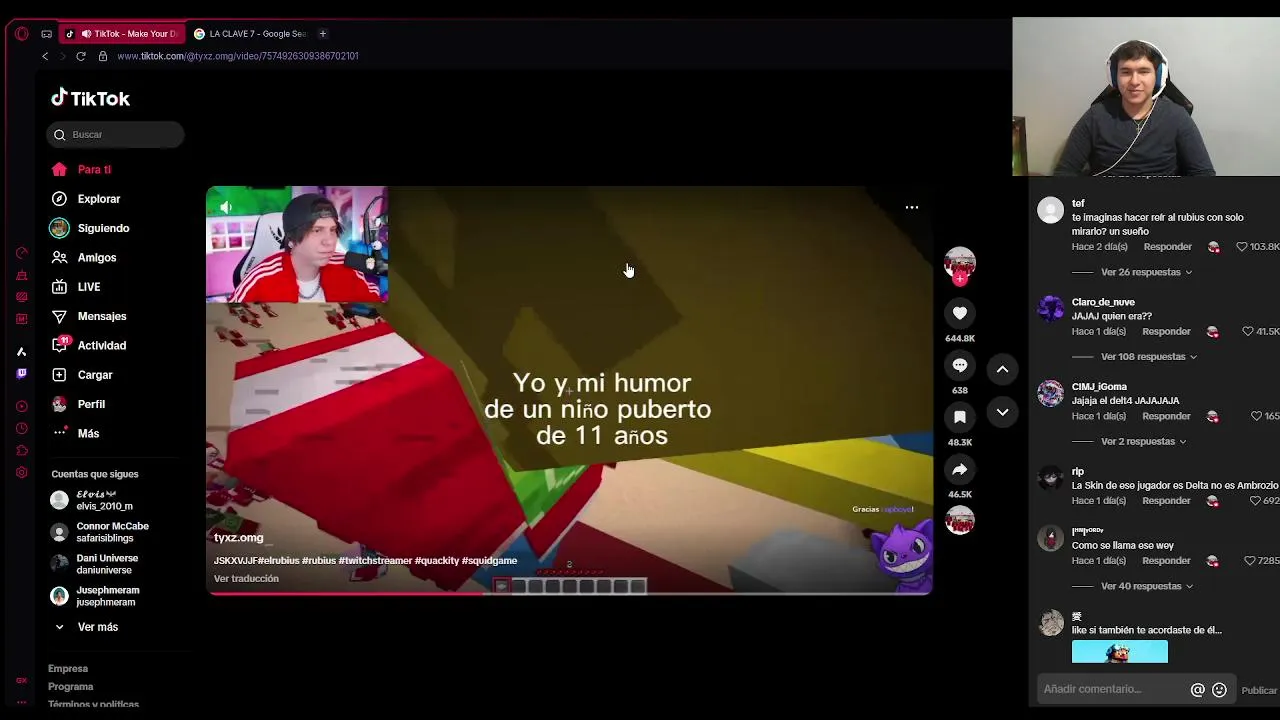1280x720 pixels.
Task: Expand Ver 108 respuestas
Action: [x=1149, y=357]
